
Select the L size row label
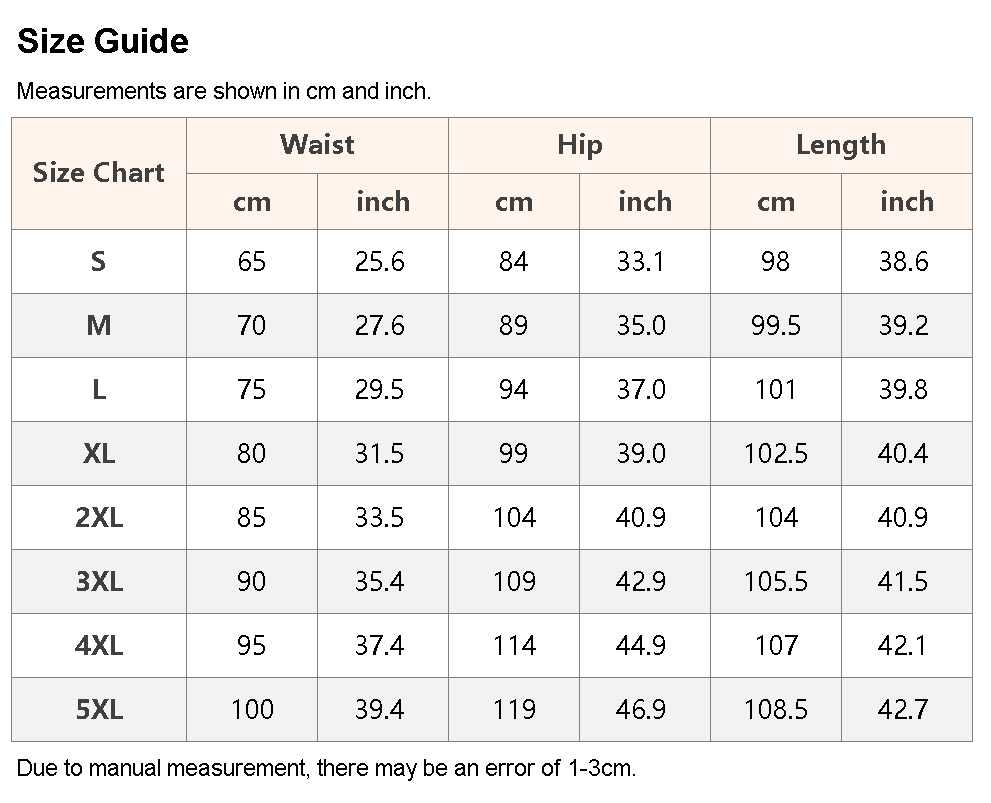click(99, 390)
